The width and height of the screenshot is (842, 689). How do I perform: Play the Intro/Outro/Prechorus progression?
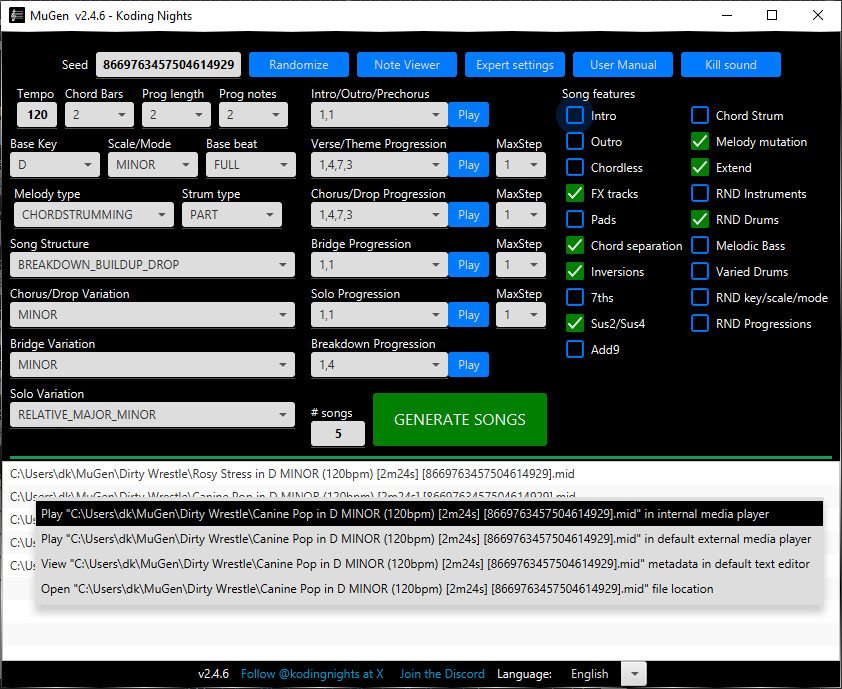pyautogui.click(x=468, y=114)
